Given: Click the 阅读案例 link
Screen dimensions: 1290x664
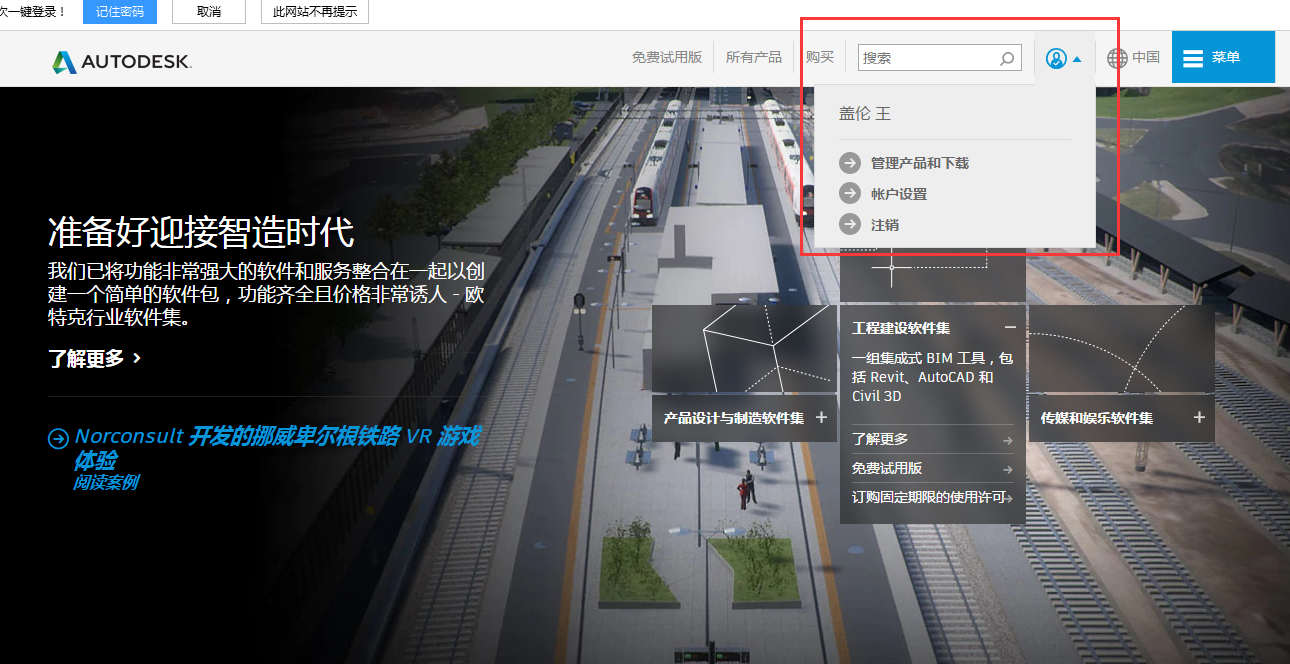Looking at the screenshot, I should (105, 482).
